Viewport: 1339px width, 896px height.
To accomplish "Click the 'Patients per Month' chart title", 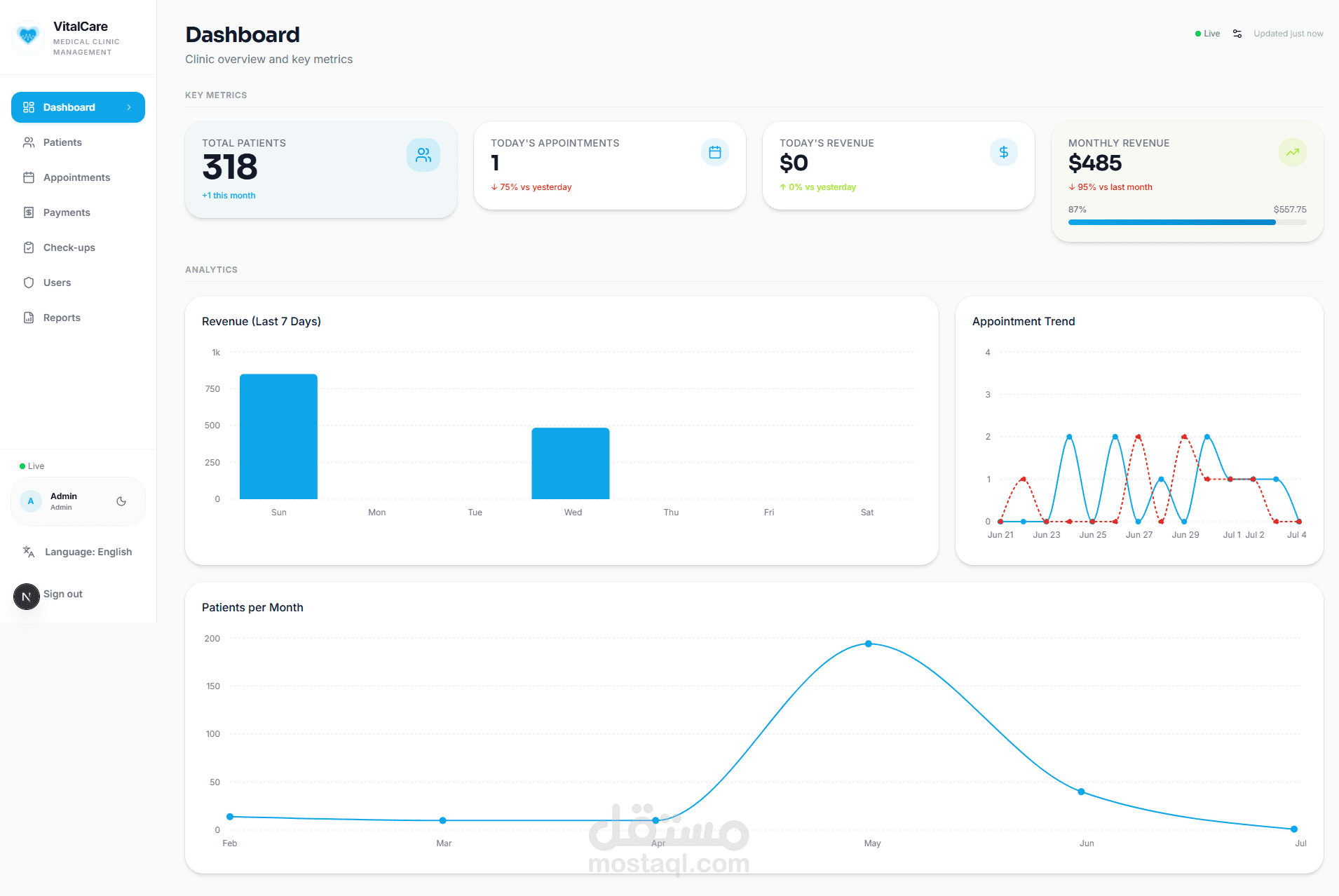I will point(252,607).
